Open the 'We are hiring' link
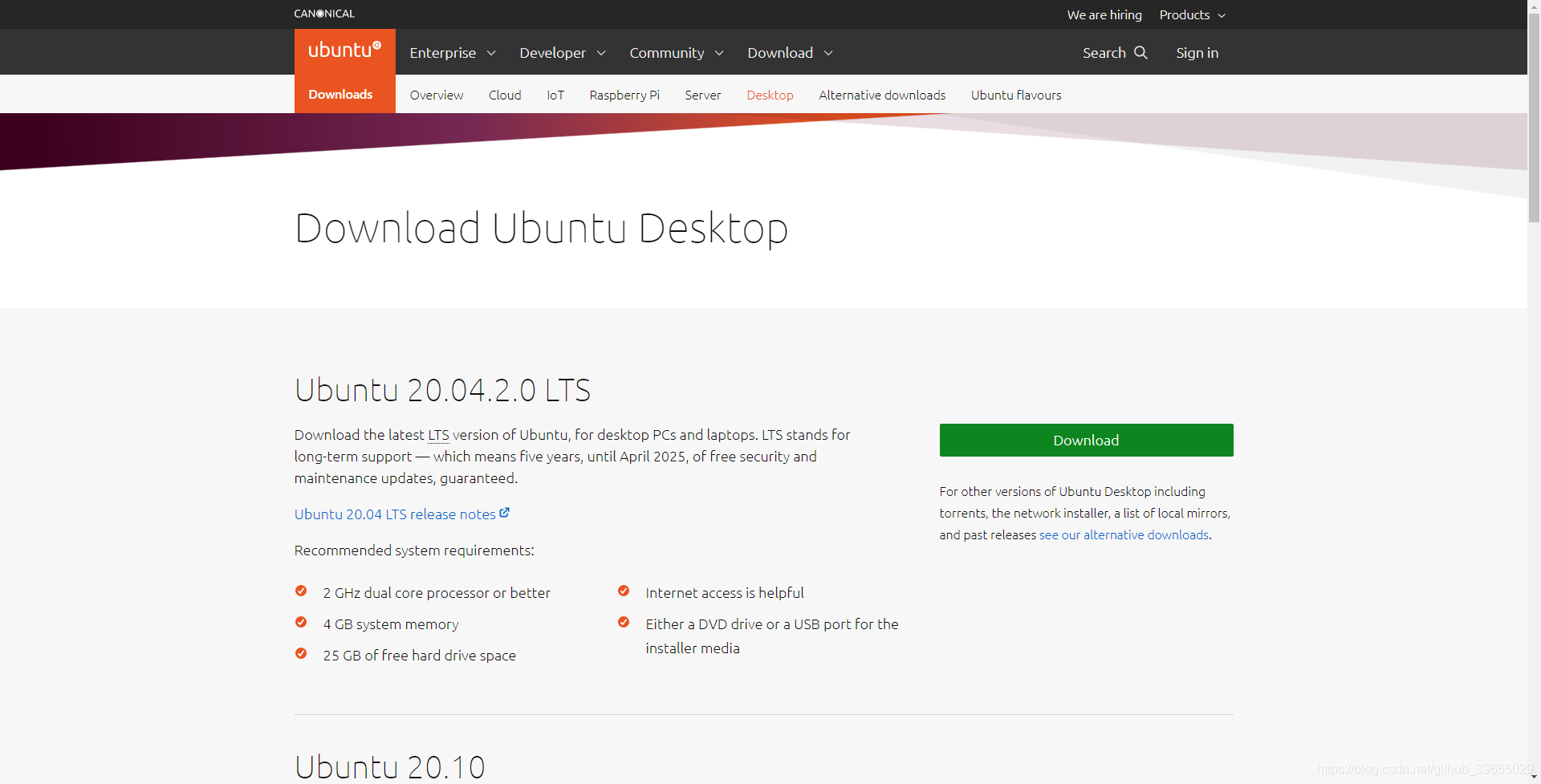This screenshot has width=1541, height=784. point(1104,15)
